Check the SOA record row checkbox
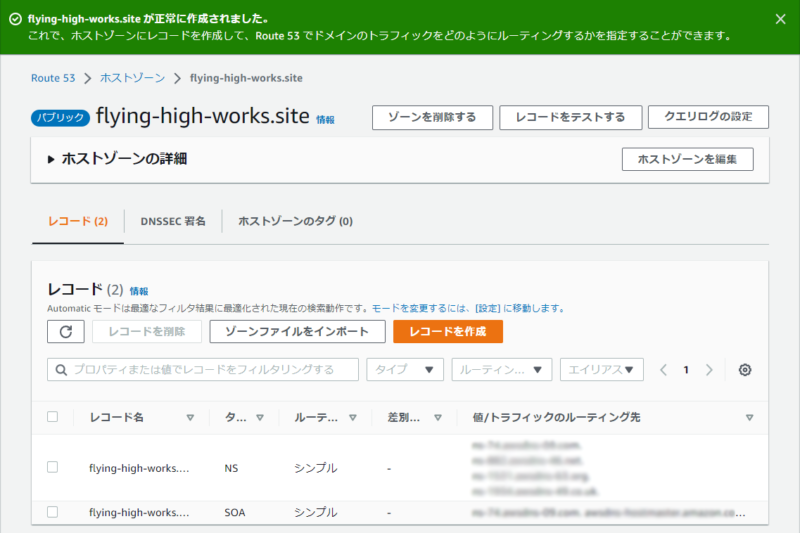This screenshot has height=533, width=800. pos(53,512)
